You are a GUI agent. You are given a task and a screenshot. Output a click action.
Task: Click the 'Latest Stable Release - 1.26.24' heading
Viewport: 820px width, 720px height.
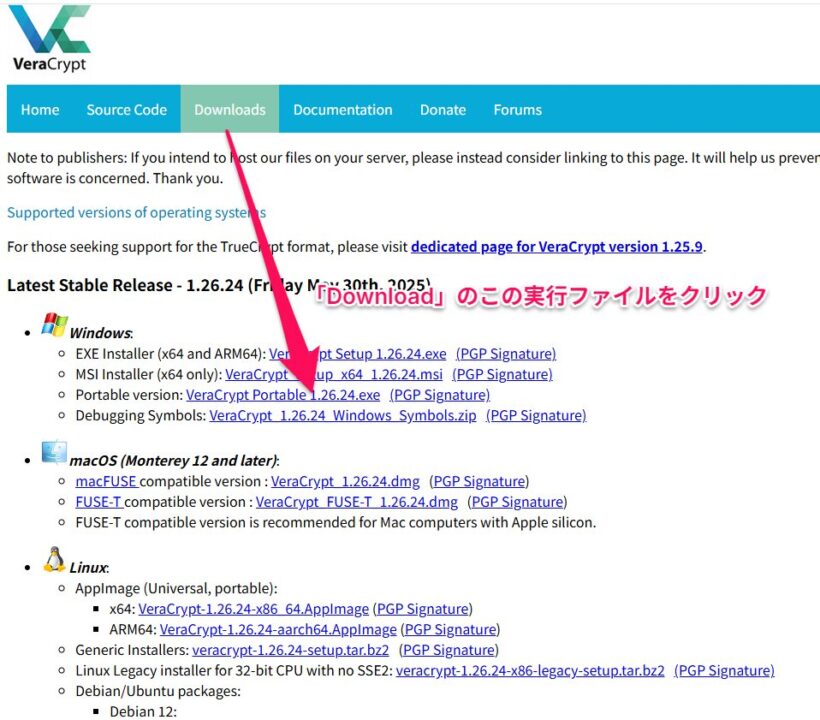click(219, 285)
